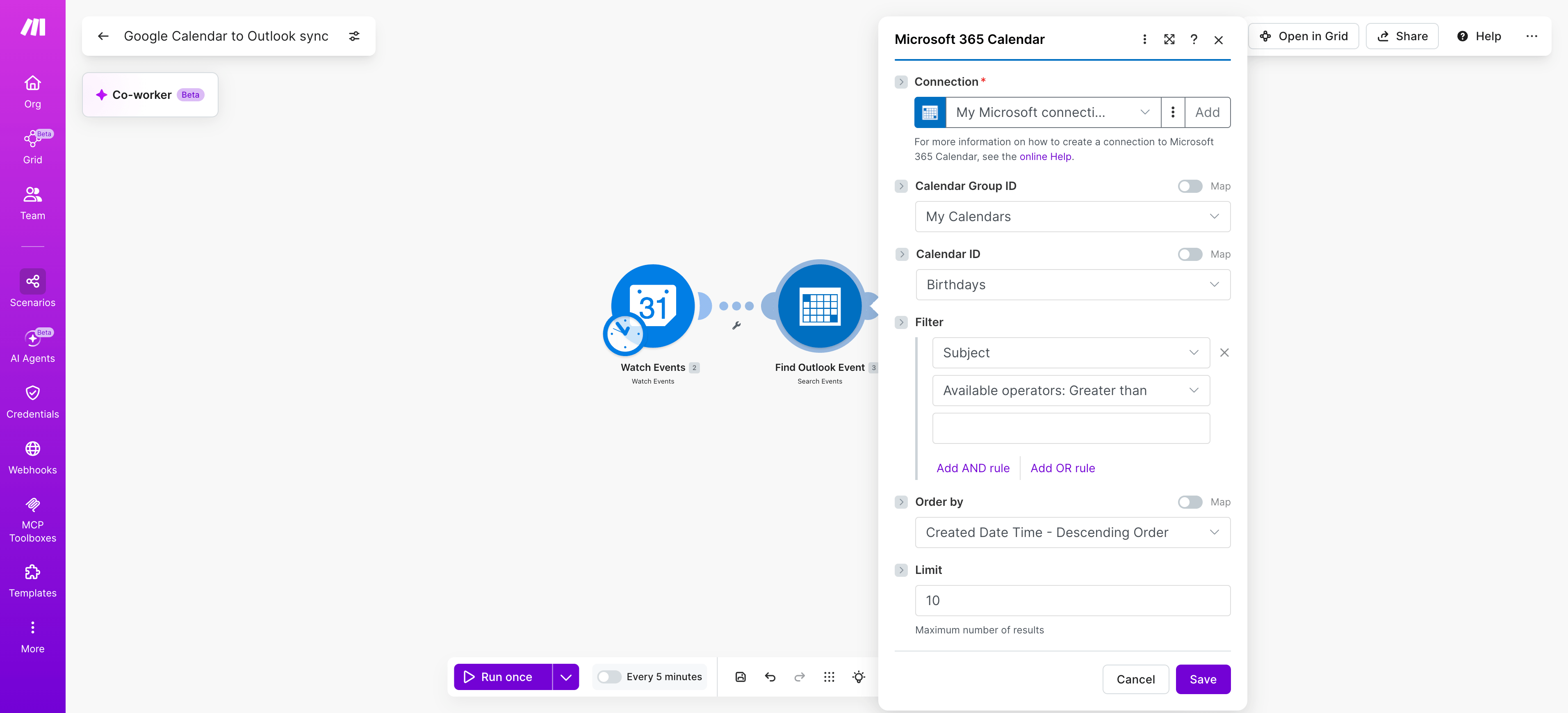Open Created Date Time order dropdown

1072,533
